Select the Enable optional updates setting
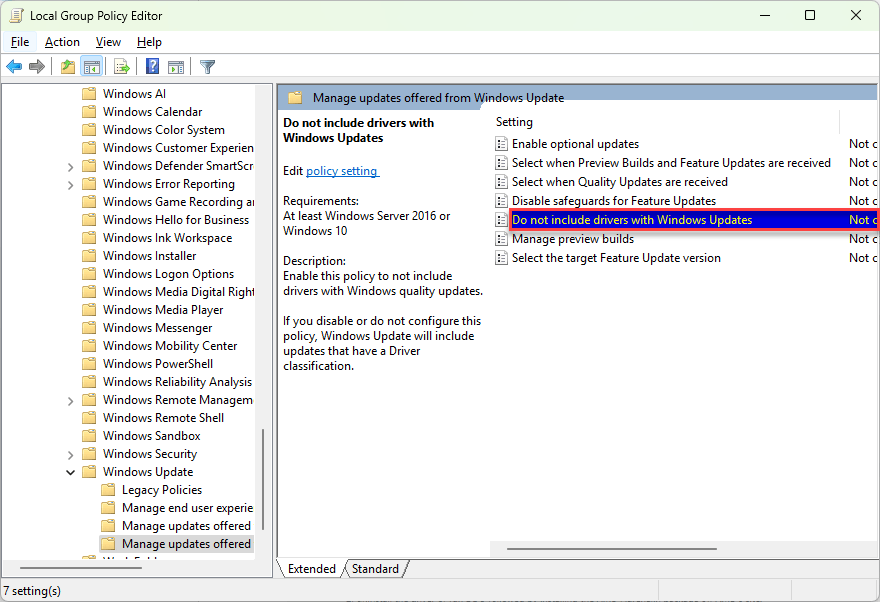880x602 pixels. 575,144
